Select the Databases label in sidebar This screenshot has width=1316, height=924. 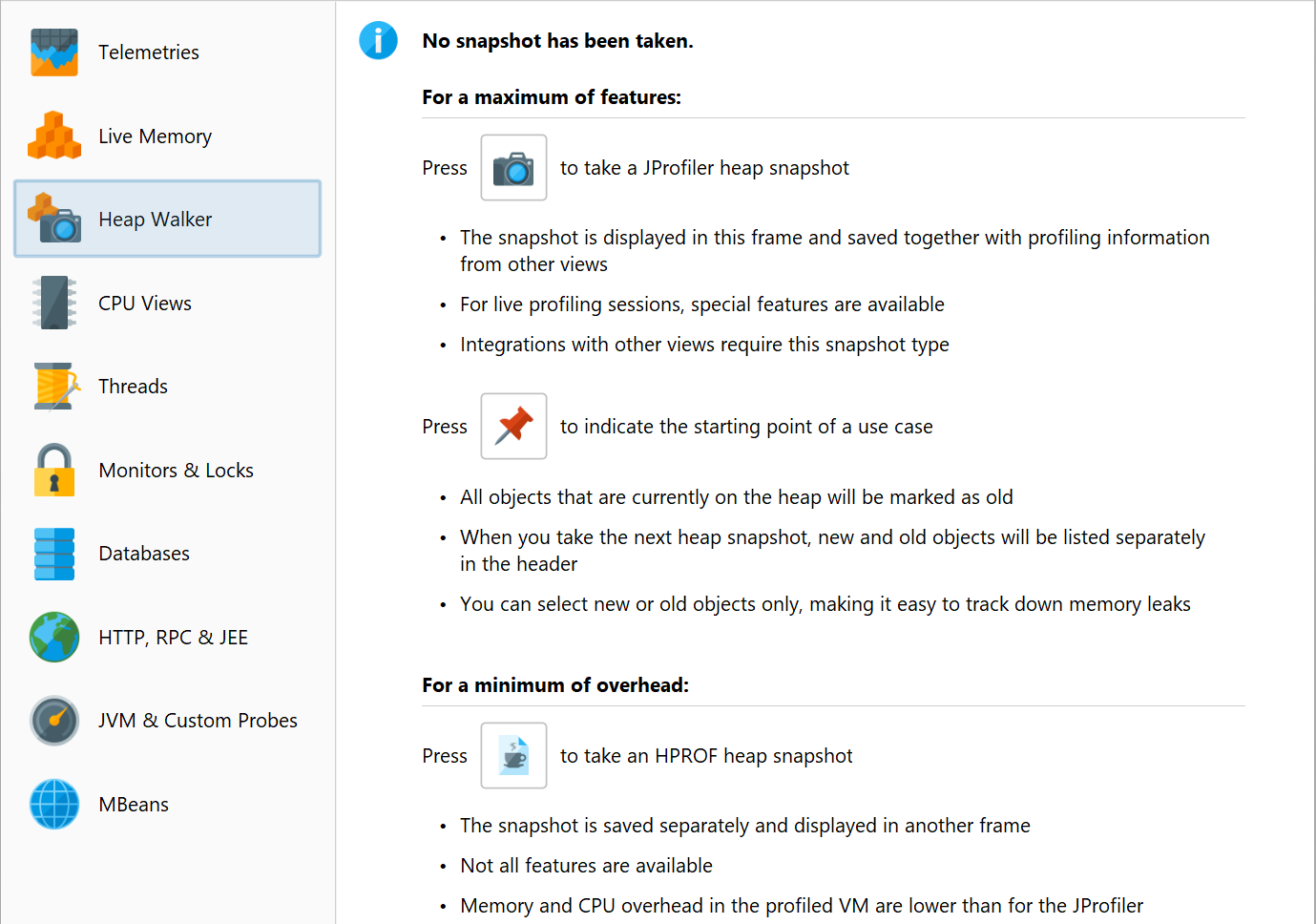coord(144,554)
